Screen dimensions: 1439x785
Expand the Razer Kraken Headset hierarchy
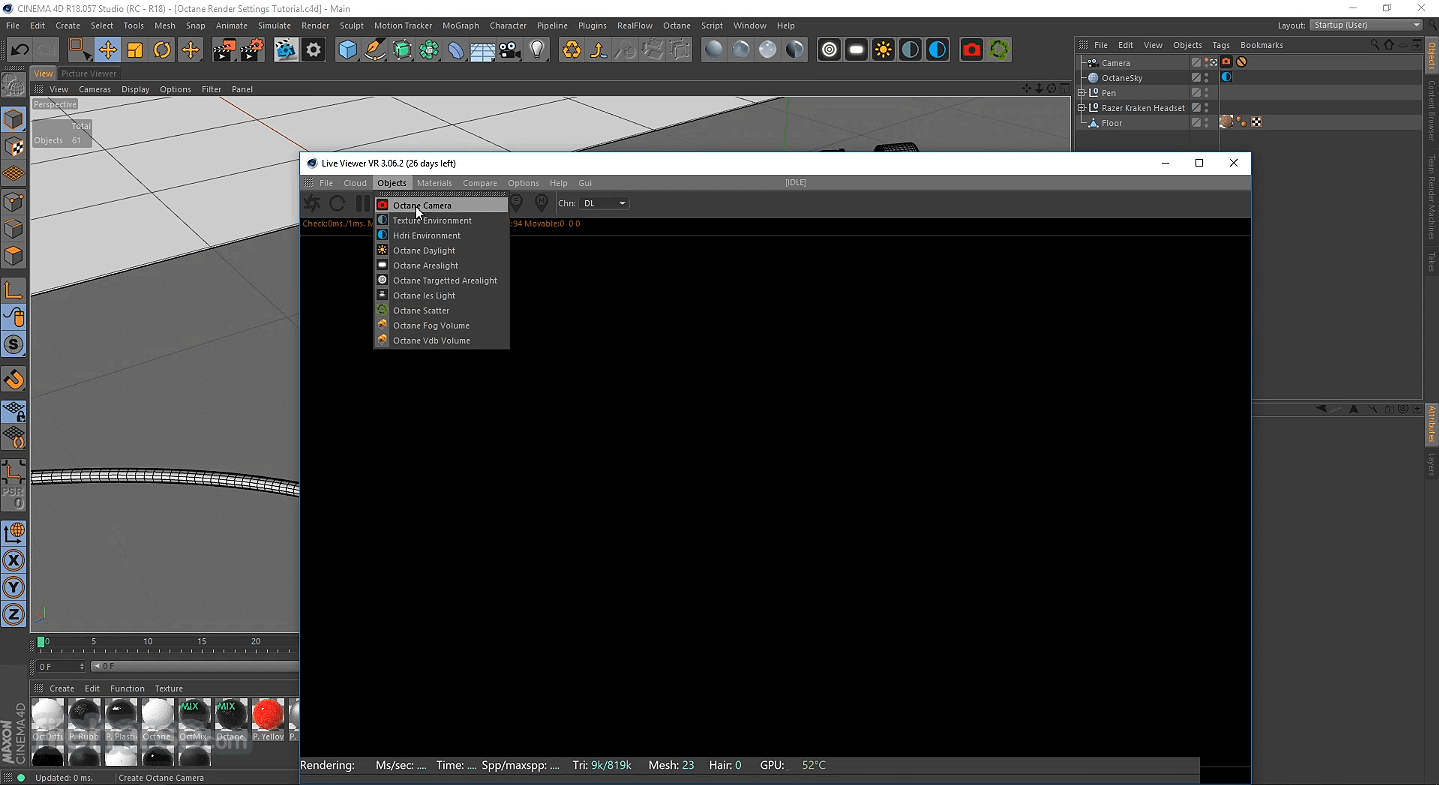[x=1081, y=107]
